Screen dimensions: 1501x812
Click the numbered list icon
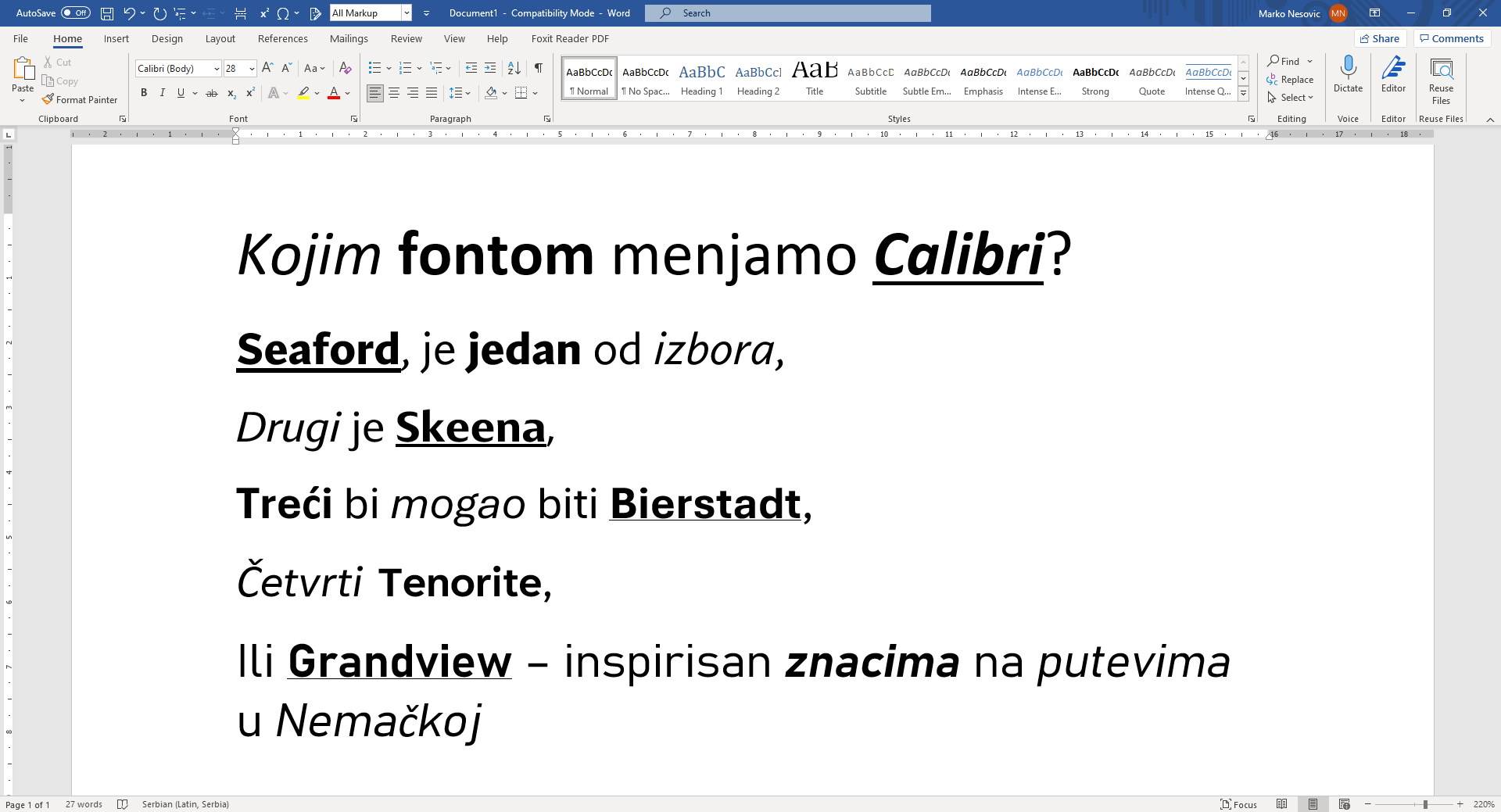[405, 68]
